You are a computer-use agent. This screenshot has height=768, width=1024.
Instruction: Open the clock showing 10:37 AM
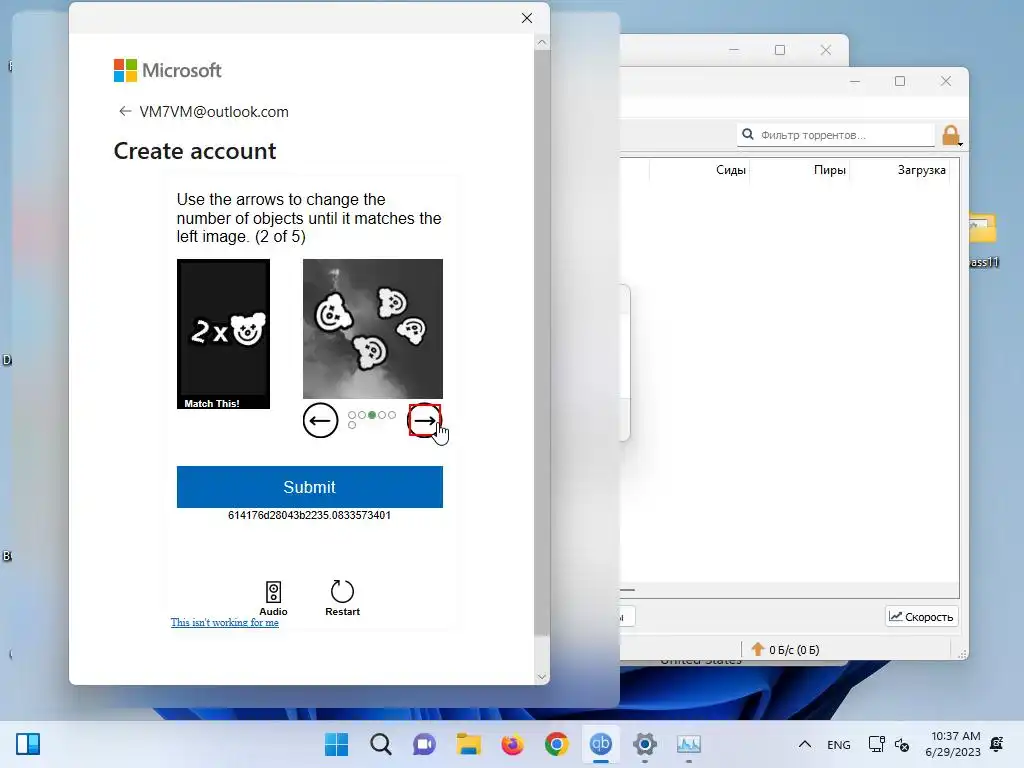point(953,744)
